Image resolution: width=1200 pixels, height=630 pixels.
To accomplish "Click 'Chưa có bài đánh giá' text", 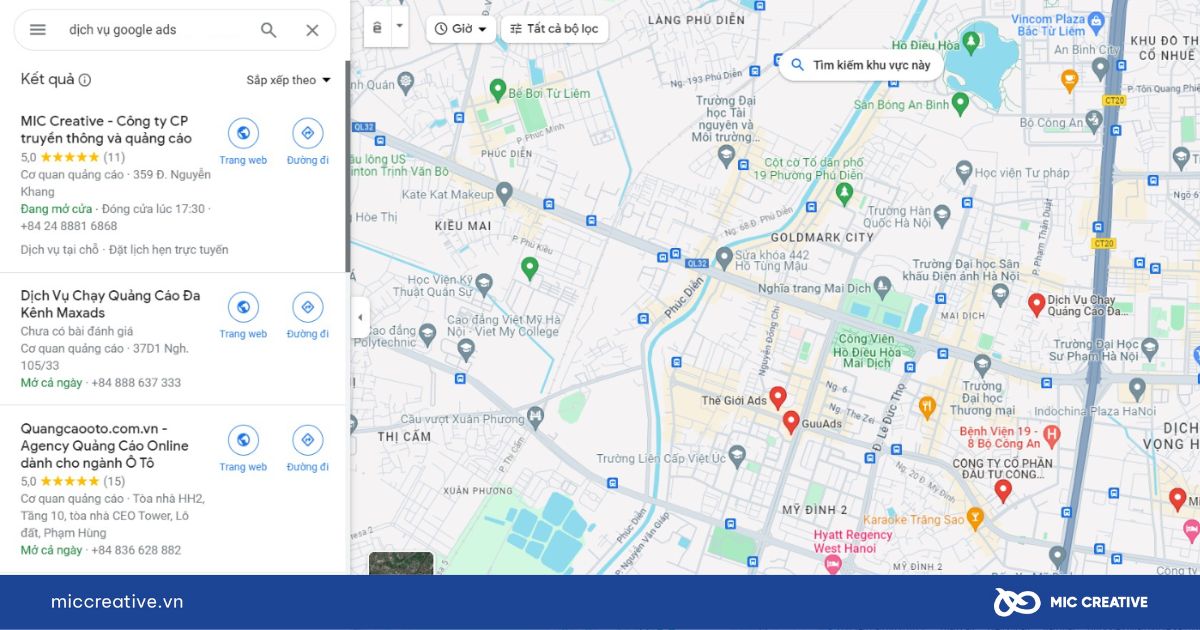I will (77, 331).
